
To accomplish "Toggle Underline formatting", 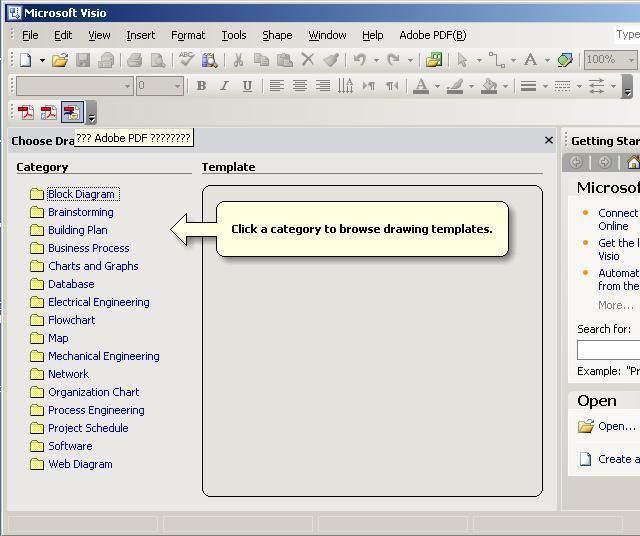I will coord(247,86).
